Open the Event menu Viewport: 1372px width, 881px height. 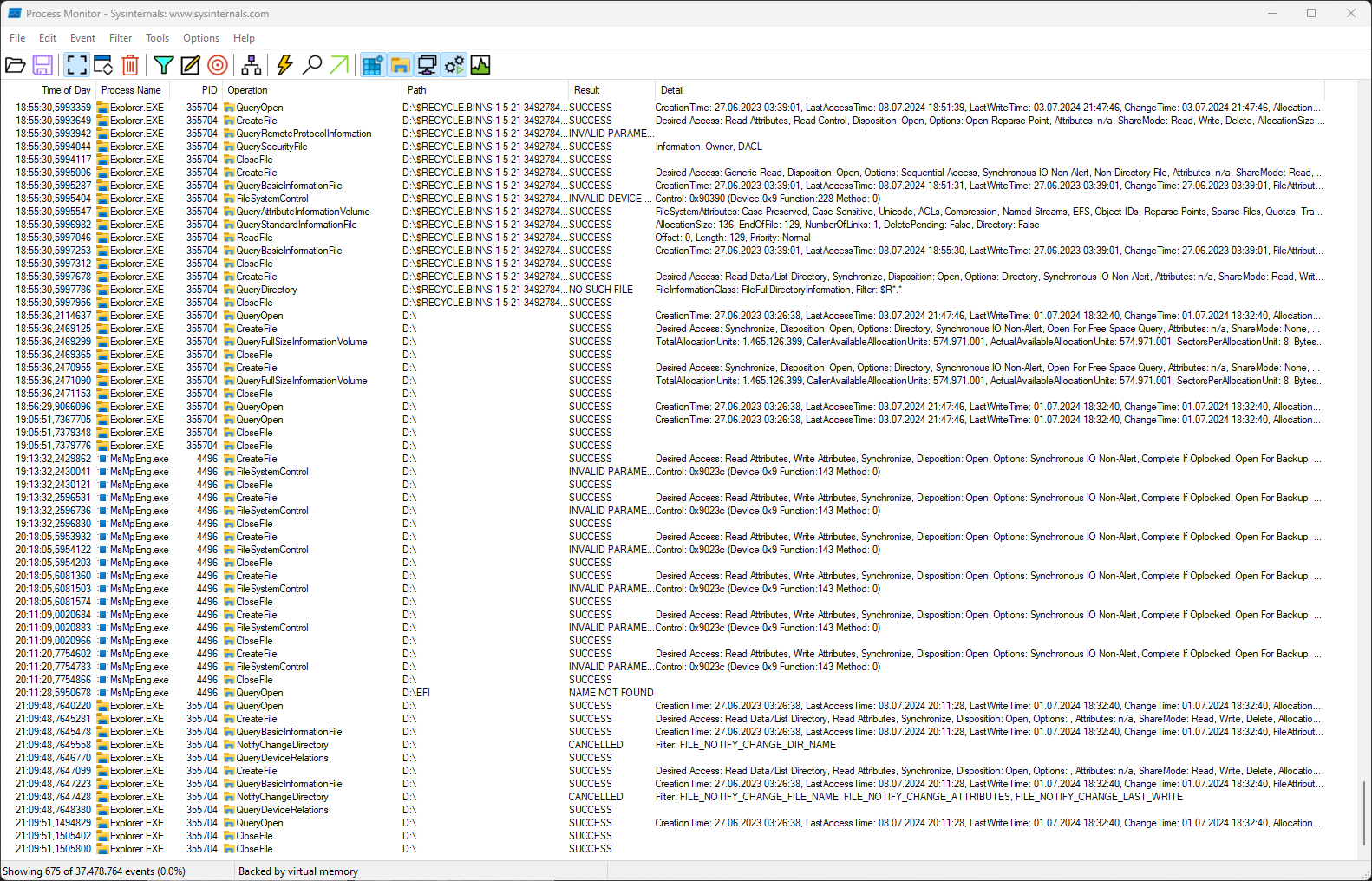82,38
